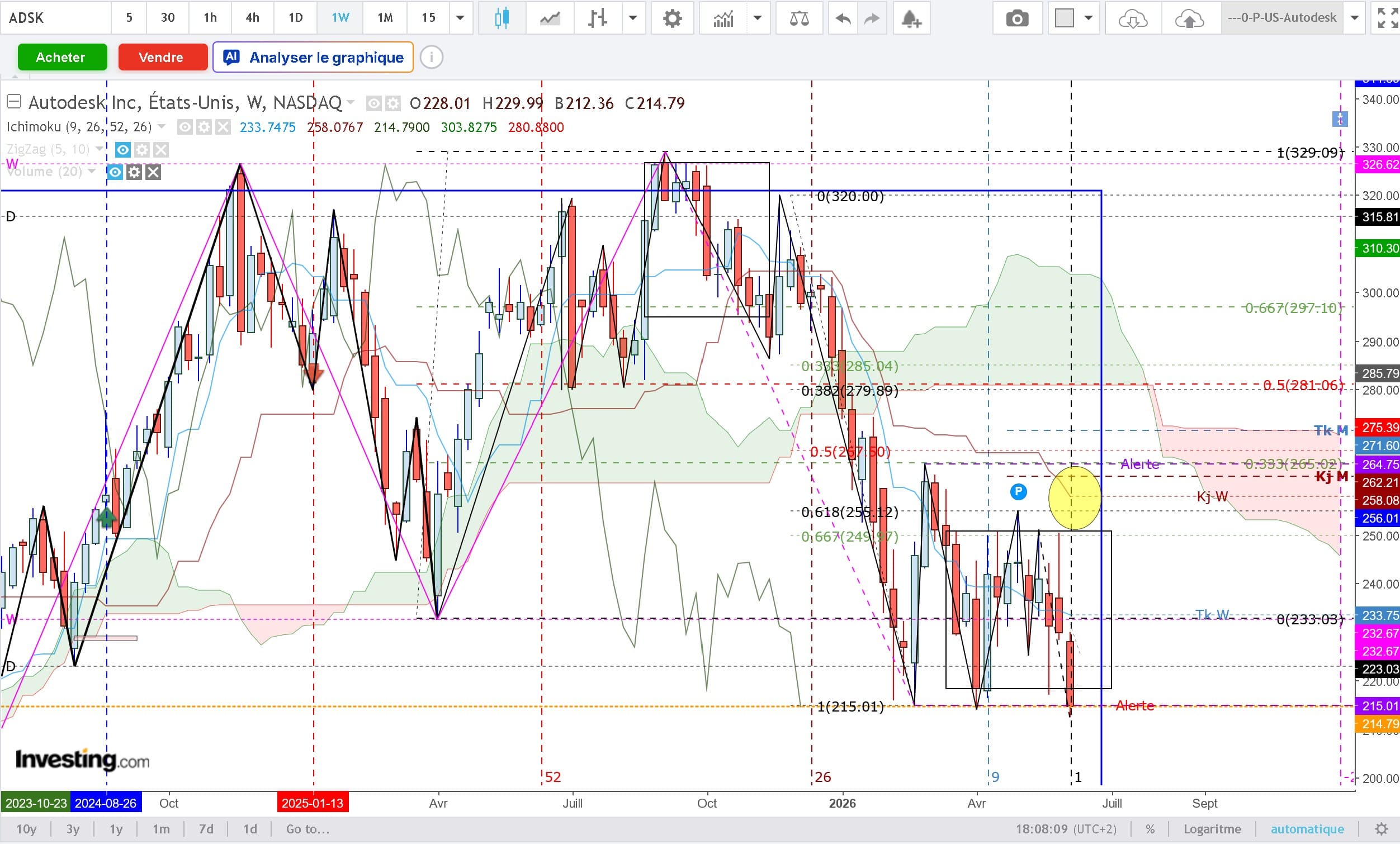
Task: Toggle Ichimoku indicator visibility eye
Action: (x=185, y=127)
